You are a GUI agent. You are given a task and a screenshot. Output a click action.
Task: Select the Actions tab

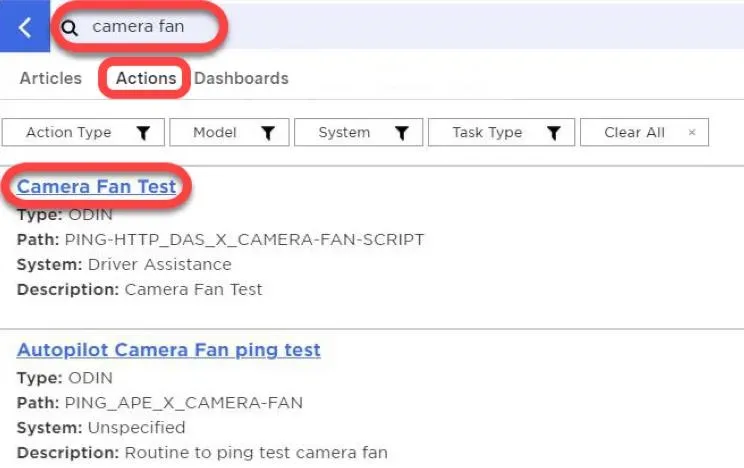pos(146,78)
